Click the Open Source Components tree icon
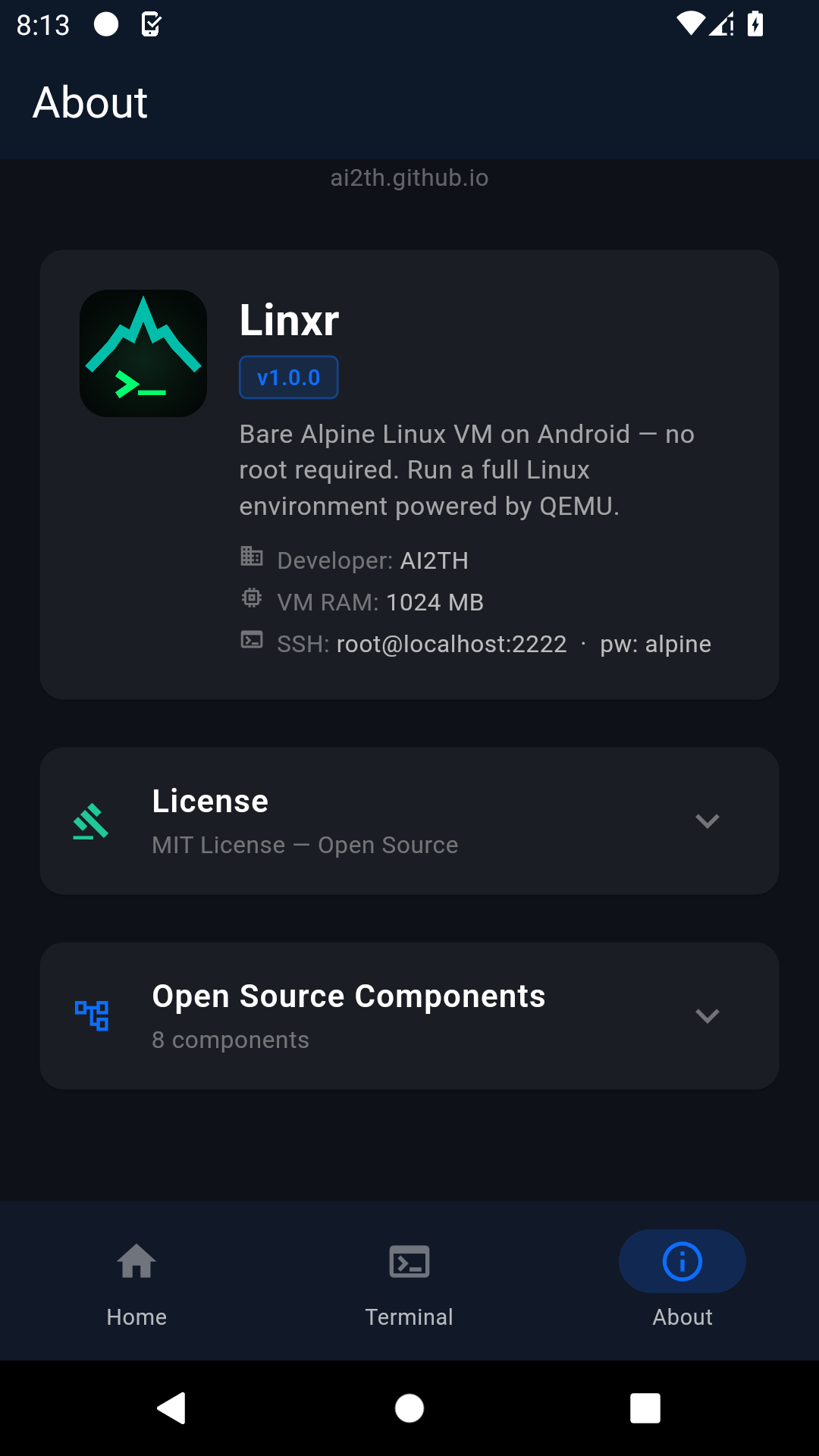 (x=92, y=1015)
